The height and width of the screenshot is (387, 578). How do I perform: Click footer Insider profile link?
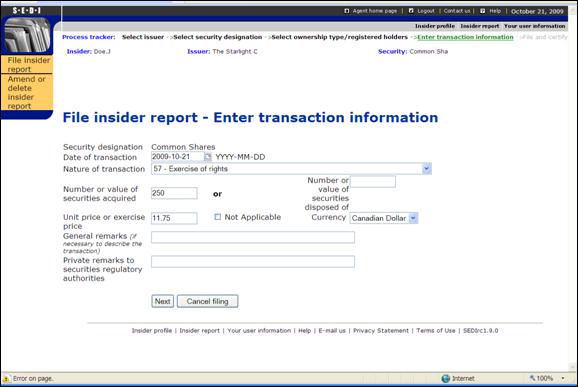click(152, 331)
